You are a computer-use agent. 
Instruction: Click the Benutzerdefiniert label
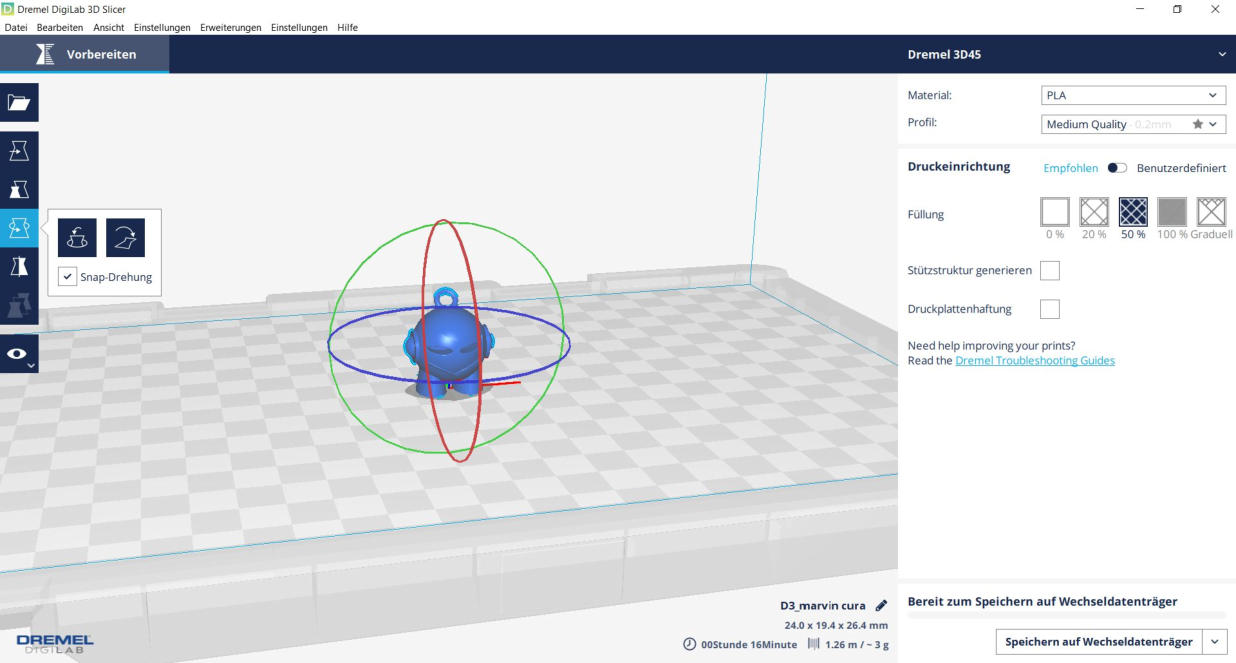(1181, 168)
